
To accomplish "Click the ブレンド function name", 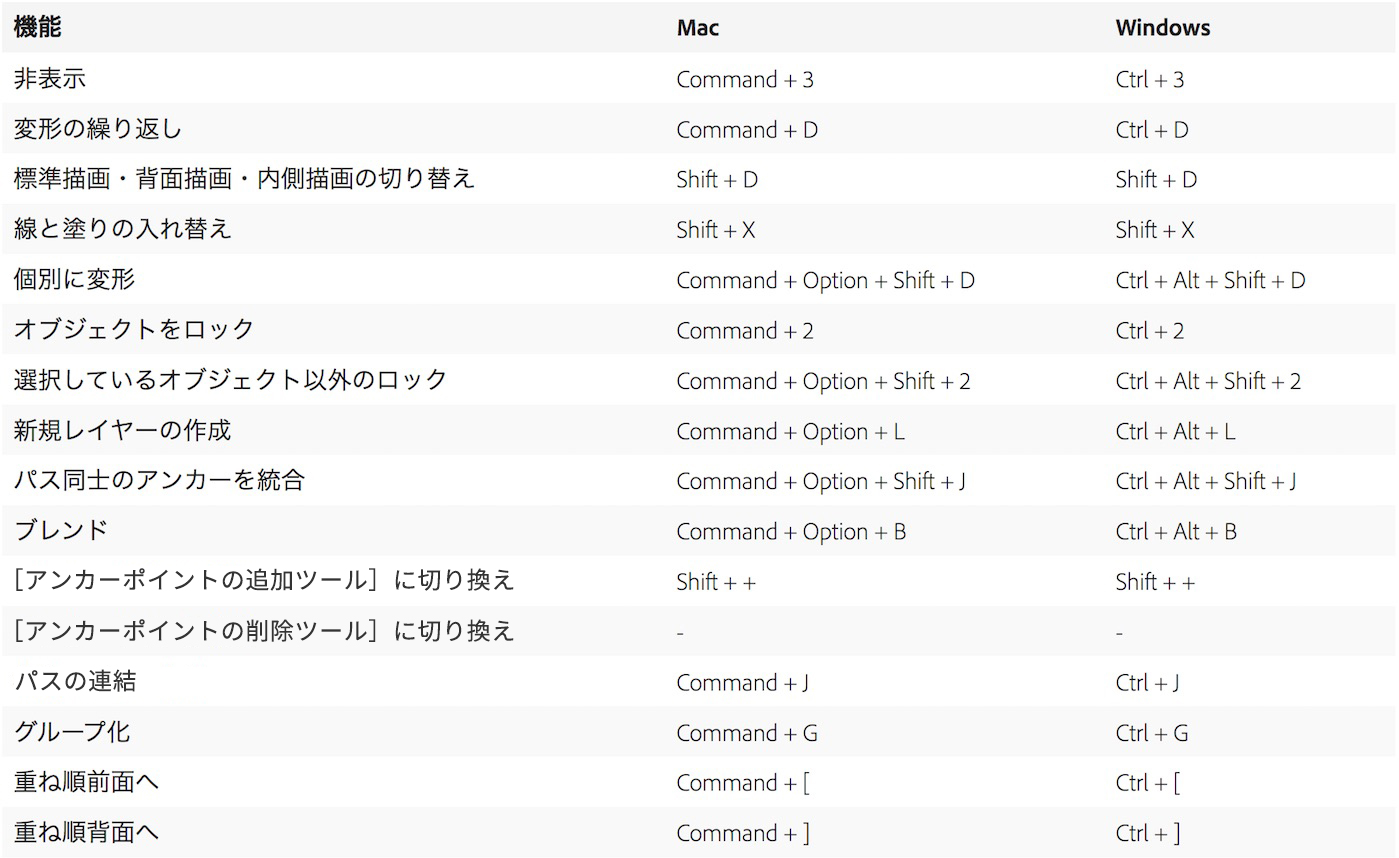I will (61, 531).
